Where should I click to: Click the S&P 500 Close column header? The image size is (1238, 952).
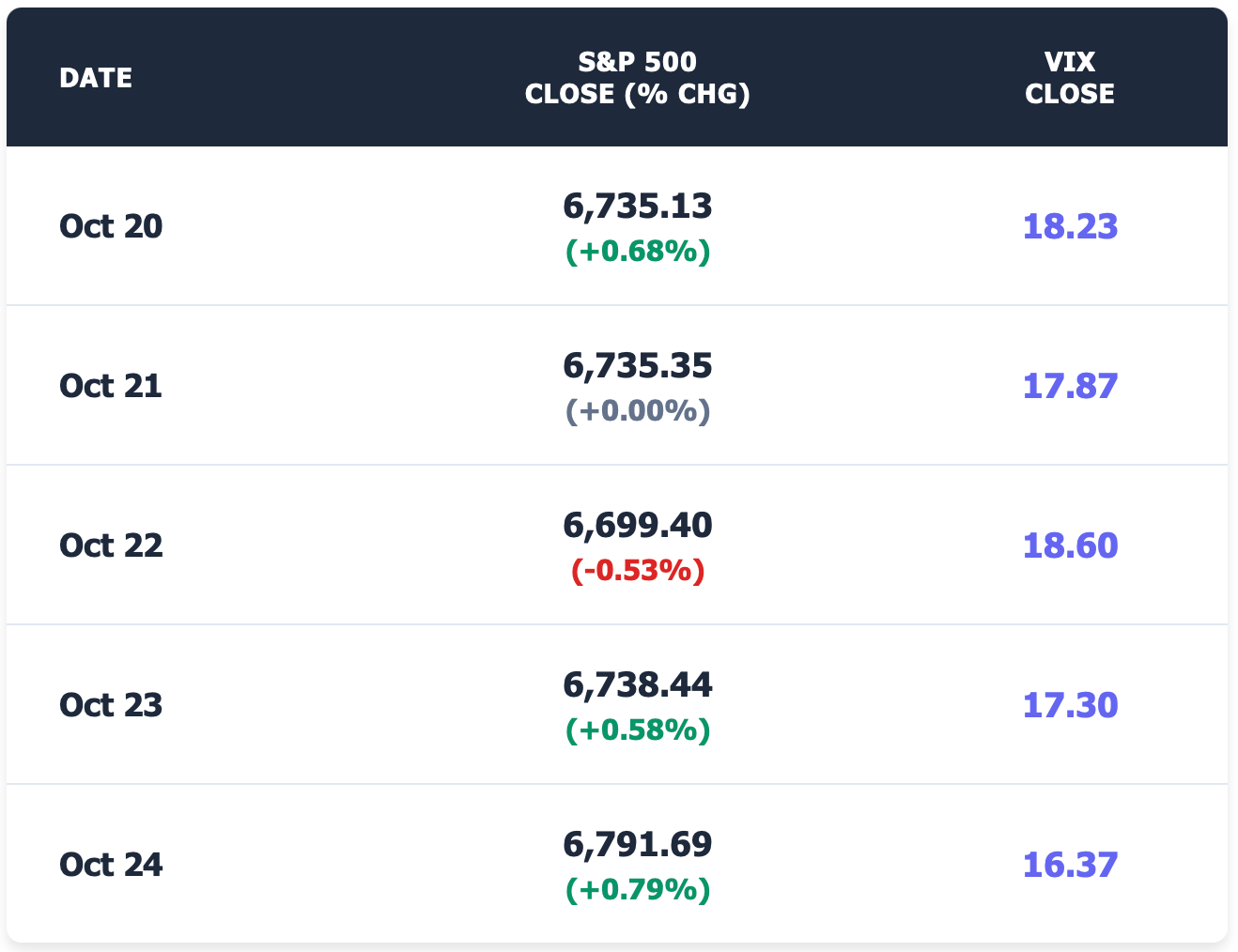[637, 78]
